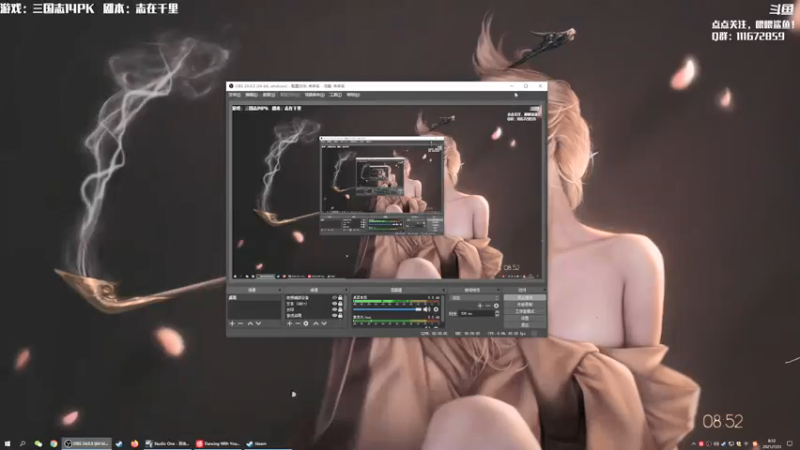The image size is (800, 450).
Task: Open the Help menu in OBS
Action: tap(353, 95)
